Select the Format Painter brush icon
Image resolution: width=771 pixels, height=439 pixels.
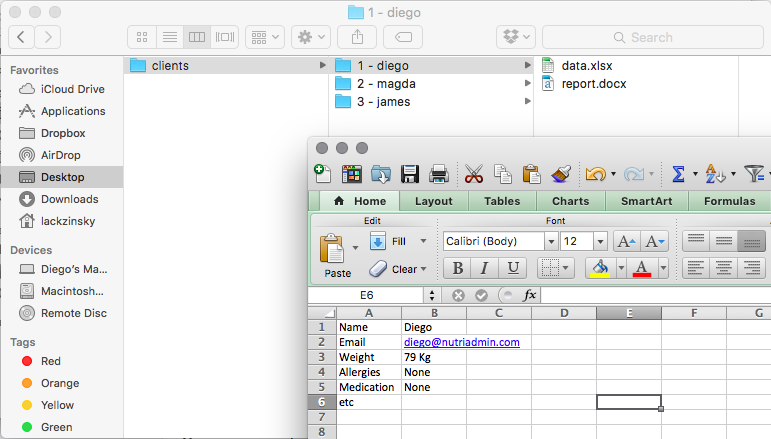click(x=561, y=174)
